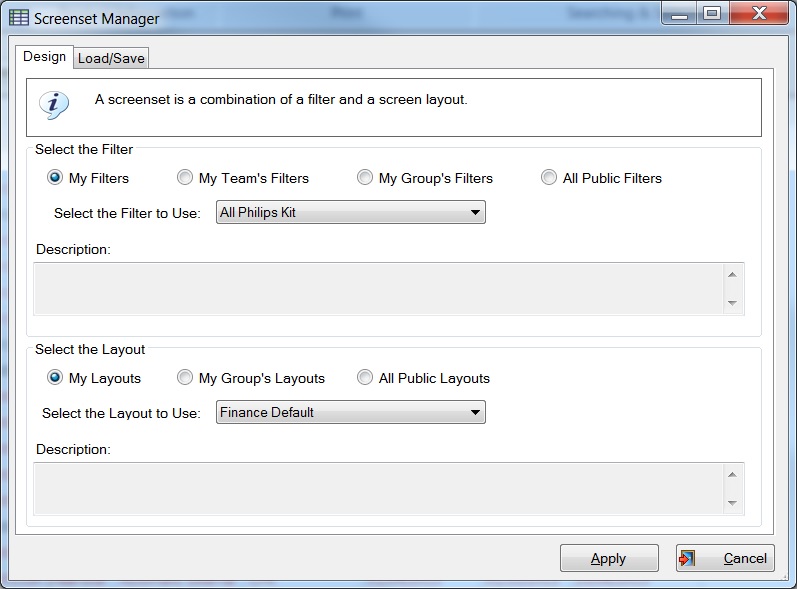Screen dimensions: 797x589
Task: Select the All Public Filters radio button
Action: 548,177
